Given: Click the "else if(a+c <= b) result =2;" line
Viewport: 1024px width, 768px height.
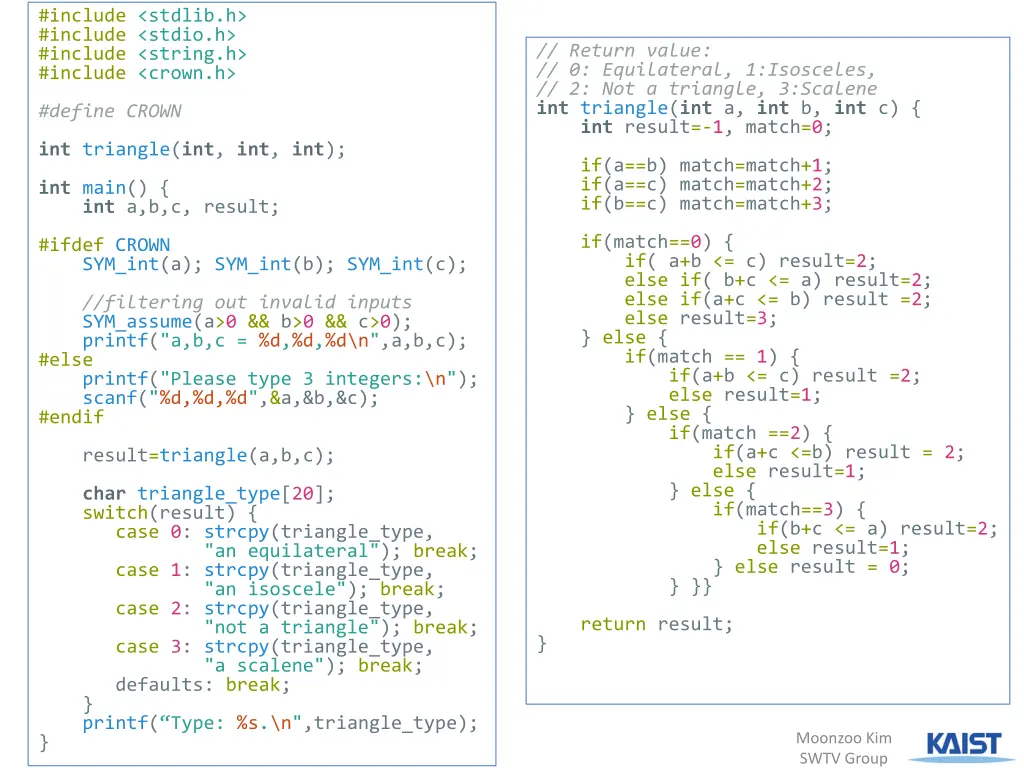Looking at the screenshot, I should [778, 299].
